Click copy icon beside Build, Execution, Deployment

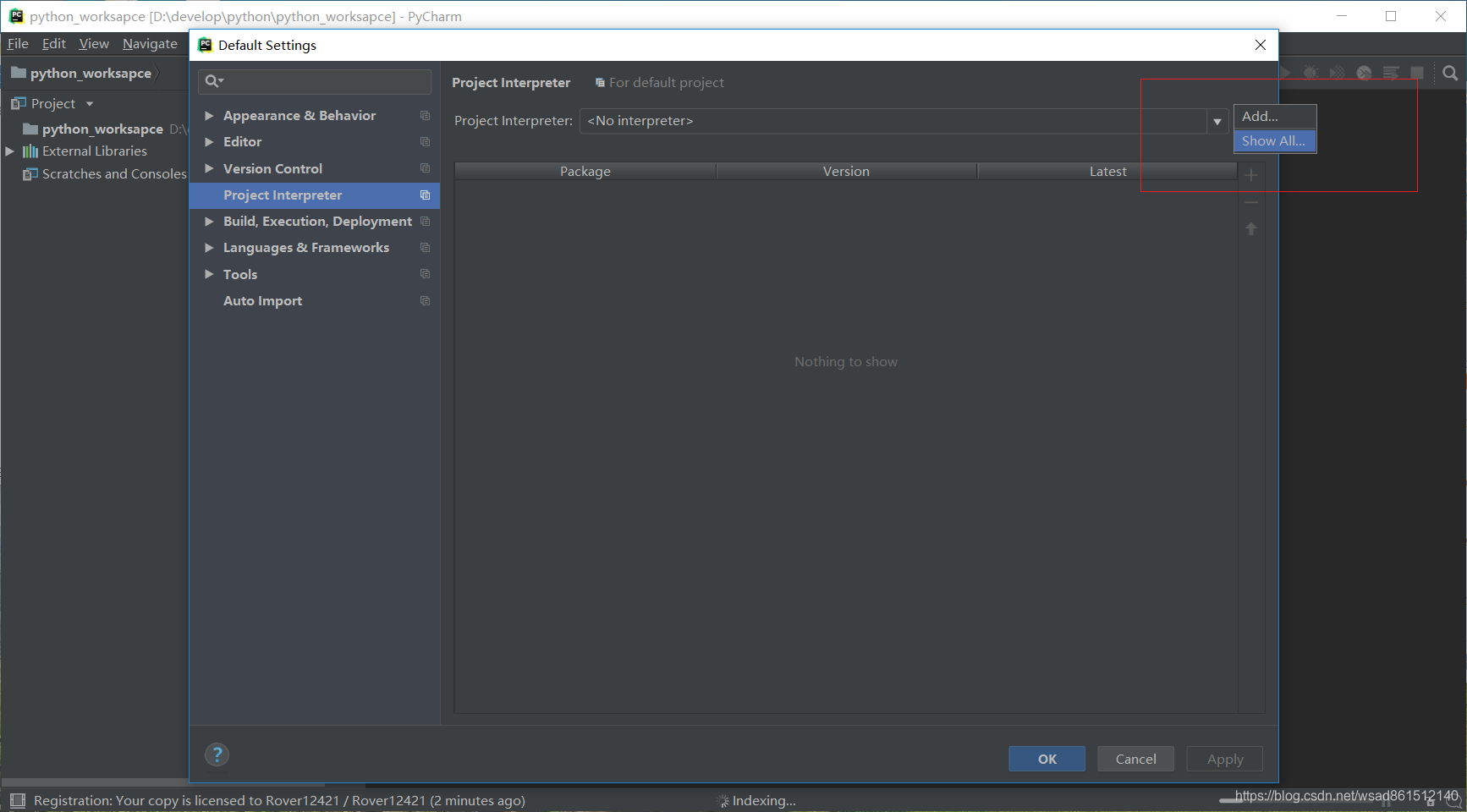coord(425,222)
